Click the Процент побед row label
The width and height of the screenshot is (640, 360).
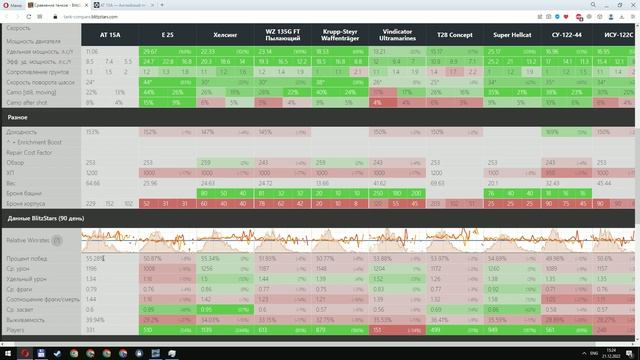pos(27,259)
